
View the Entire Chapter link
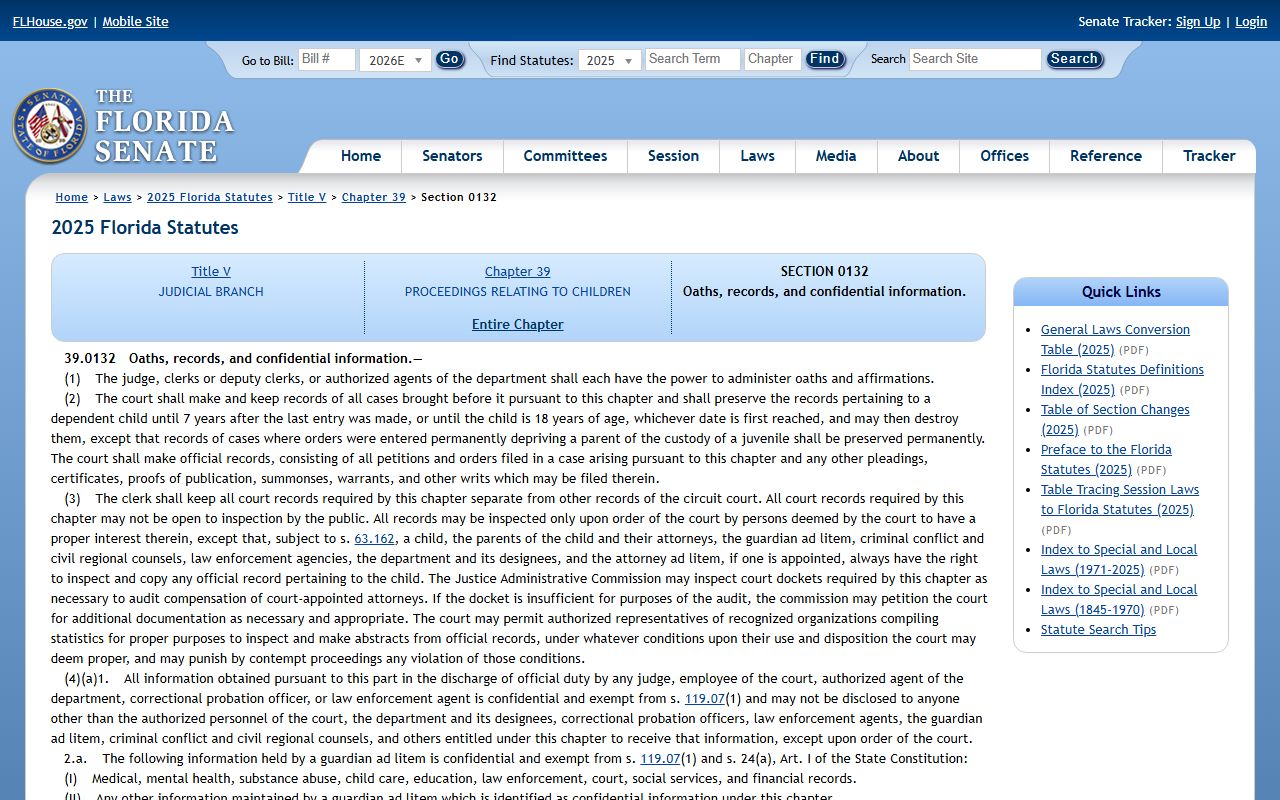pyautogui.click(x=517, y=324)
